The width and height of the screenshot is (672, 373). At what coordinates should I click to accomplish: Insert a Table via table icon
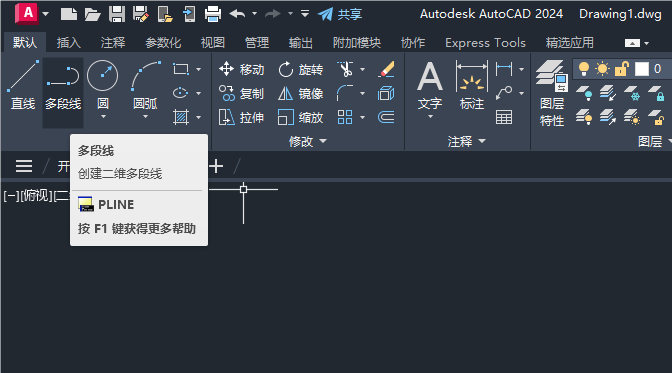coord(504,117)
